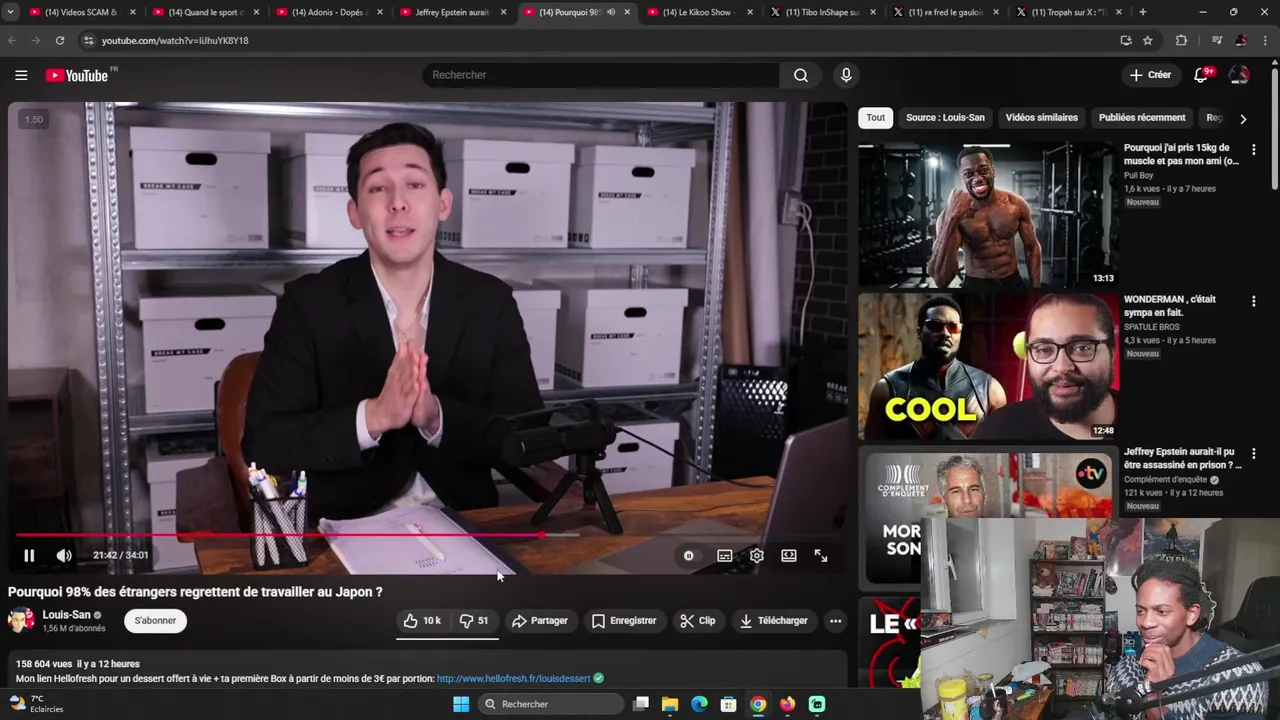Open the Pull Boy 15kg muscle thumbnail
This screenshot has width=1280, height=720.
point(988,215)
